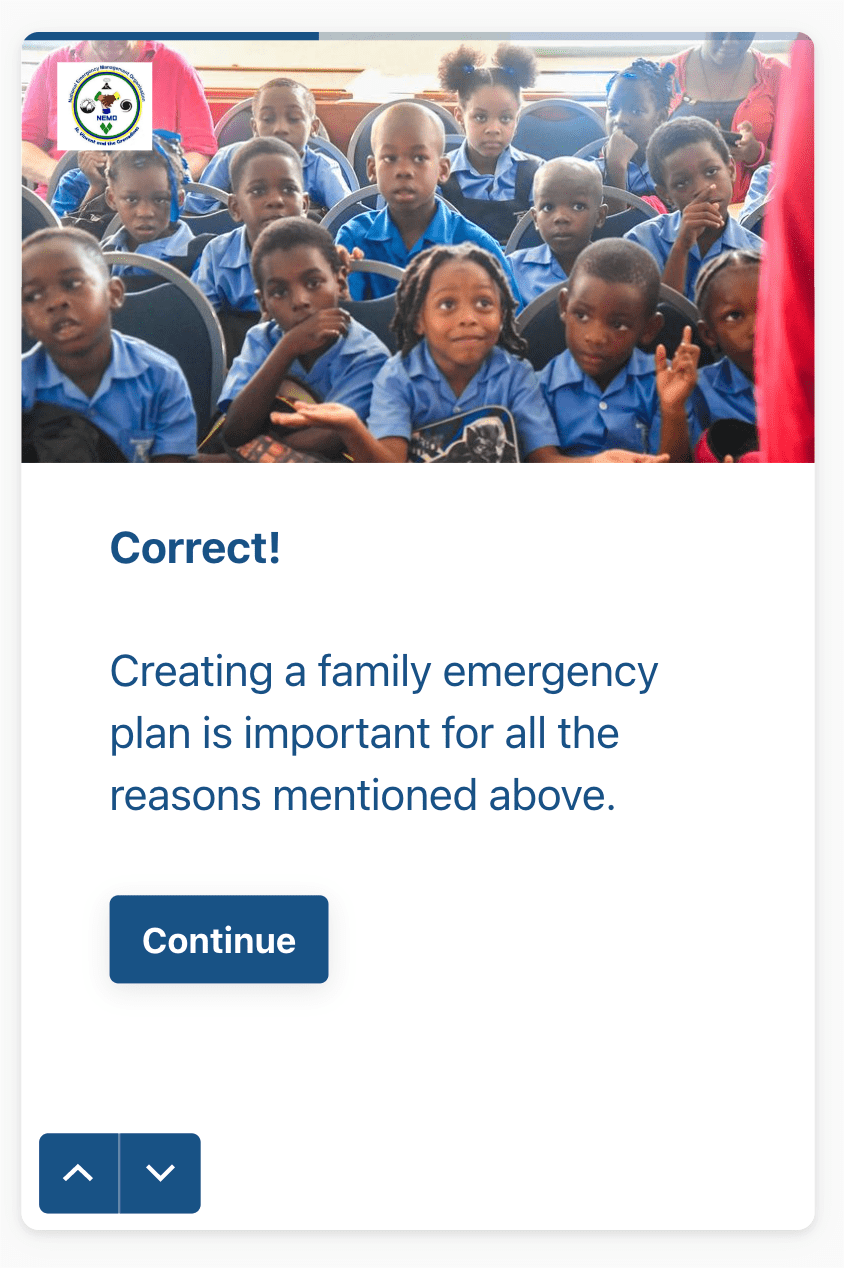The height and width of the screenshot is (1268, 844).
Task: Go to next slide with down chevron
Action: click(x=160, y=1173)
